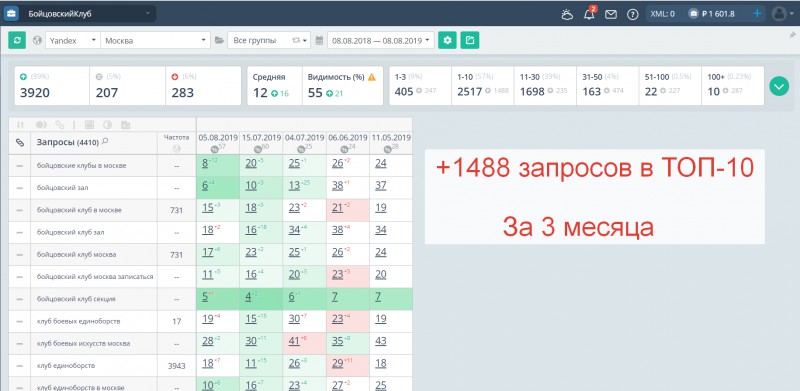Click the sort arrows icon in table toolbar
This screenshot has height=391, width=800.
(20, 125)
